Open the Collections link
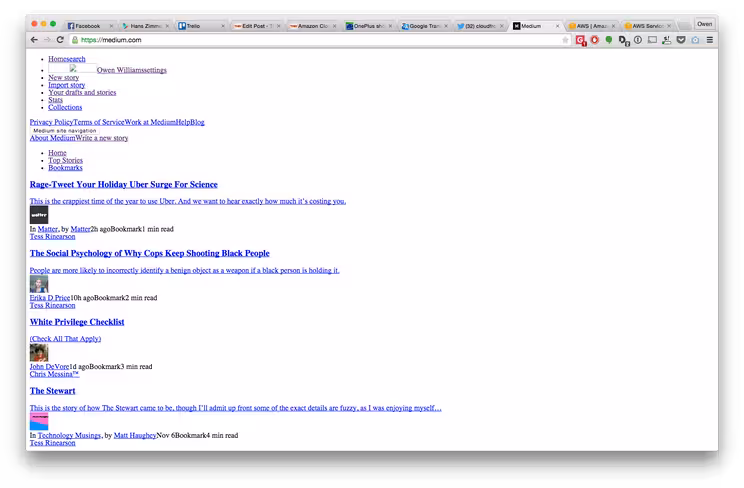 [x=65, y=107]
